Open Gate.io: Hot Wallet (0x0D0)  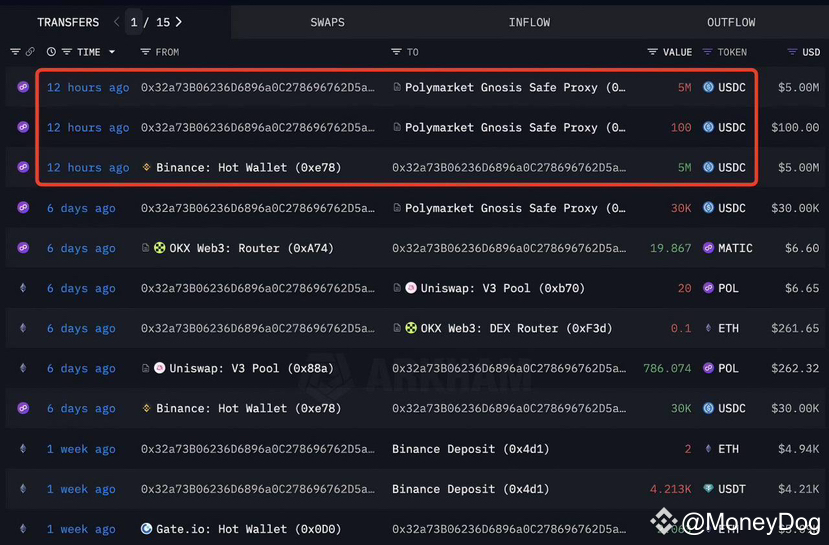[x=248, y=529]
